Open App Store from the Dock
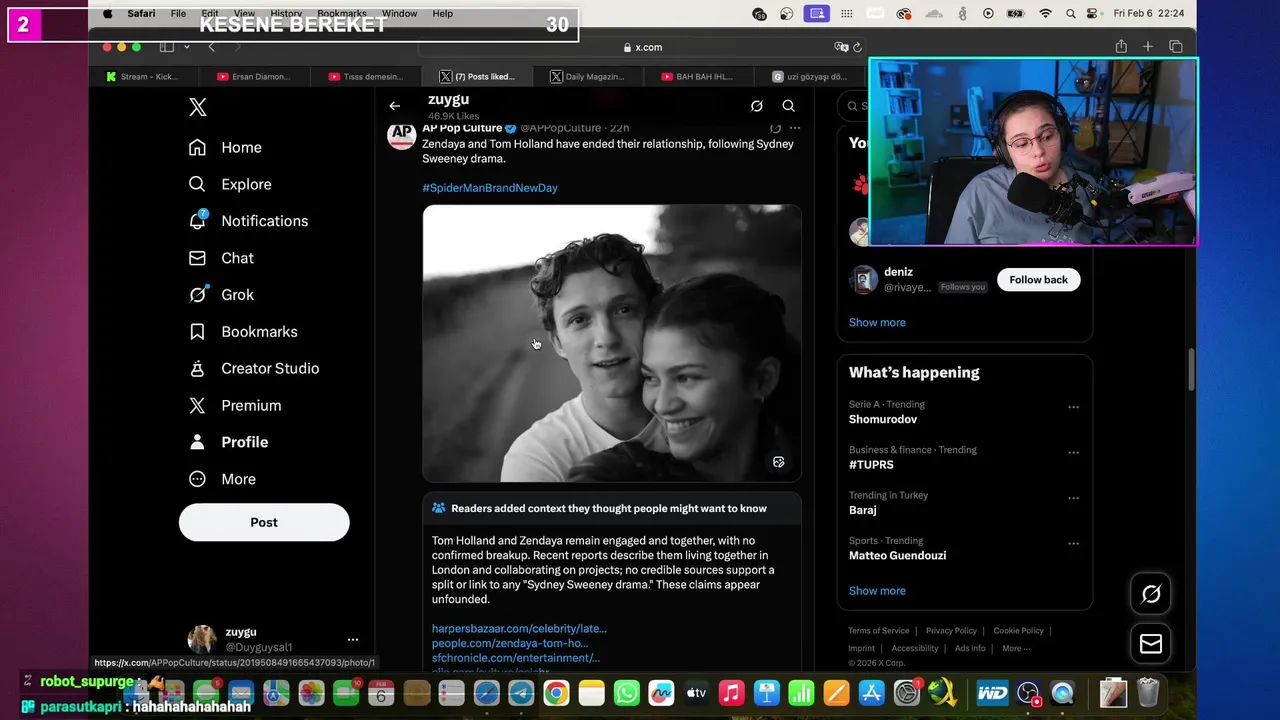Image resolution: width=1280 pixels, height=720 pixels. [871, 692]
